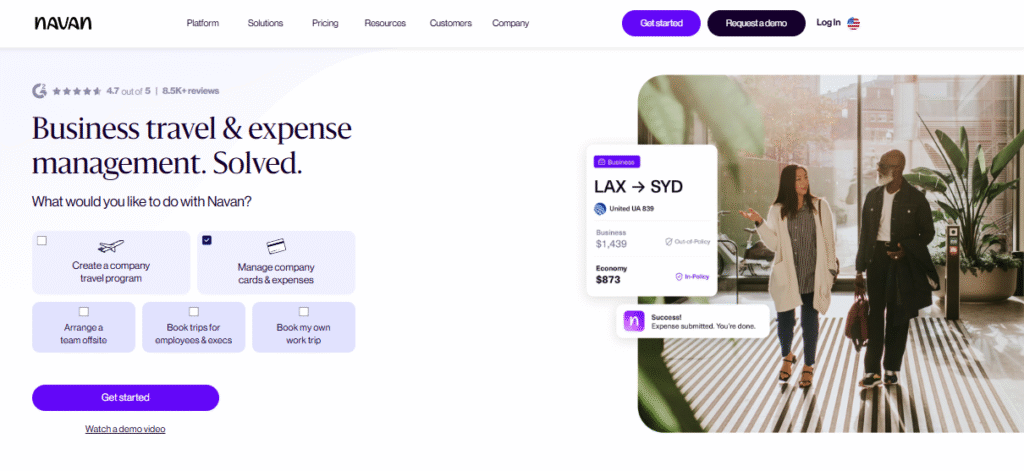This screenshot has width=1024, height=471.
Task: Check the Create a company travel program box
Action: pyautogui.click(x=42, y=241)
